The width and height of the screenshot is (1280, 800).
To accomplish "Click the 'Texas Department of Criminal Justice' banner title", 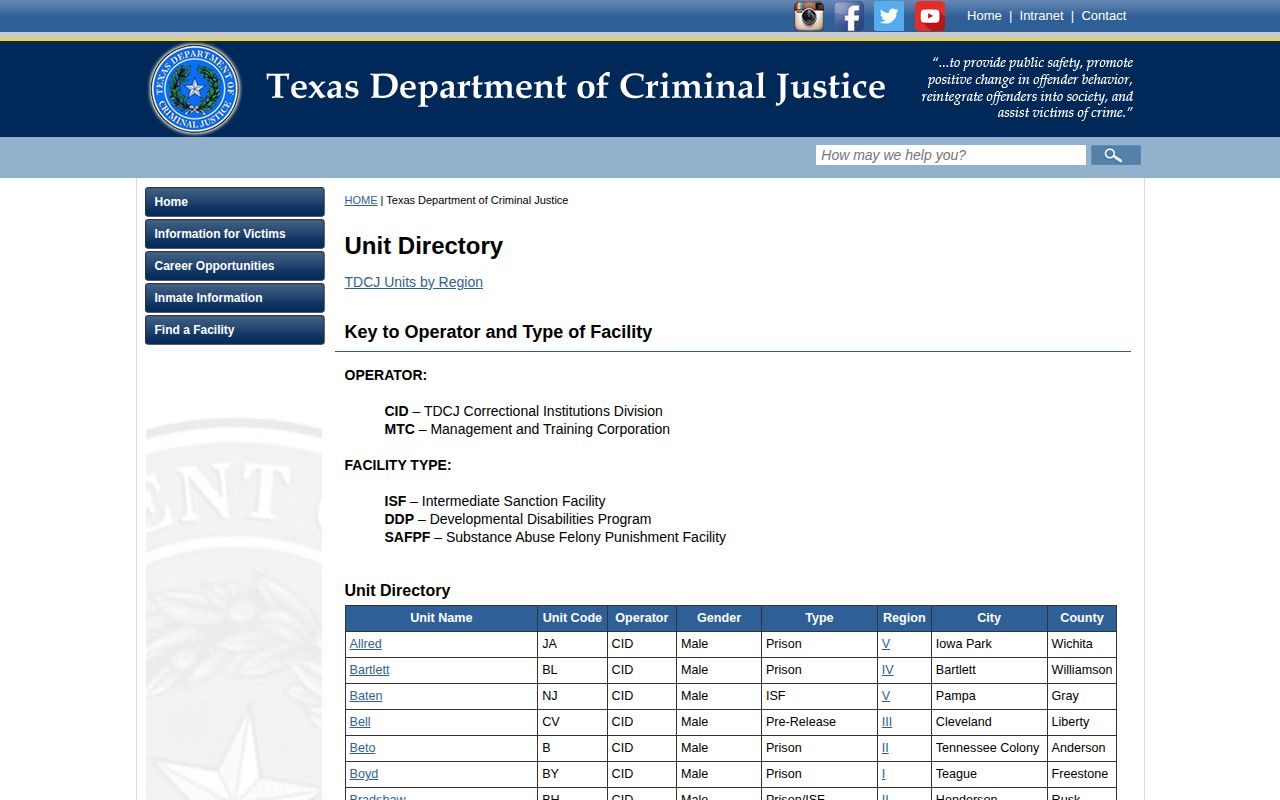I will point(576,87).
